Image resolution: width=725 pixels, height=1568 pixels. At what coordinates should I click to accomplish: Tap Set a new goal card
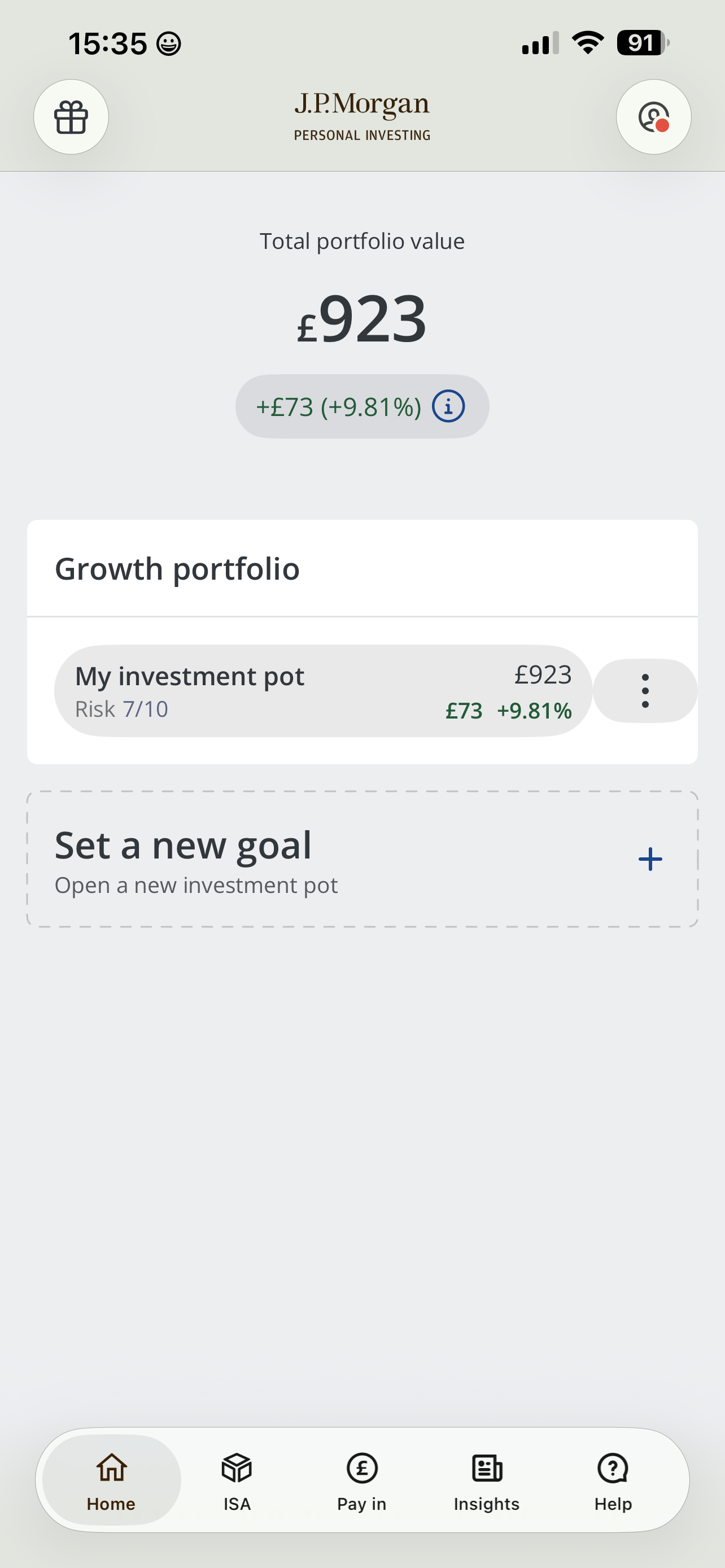(362, 860)
